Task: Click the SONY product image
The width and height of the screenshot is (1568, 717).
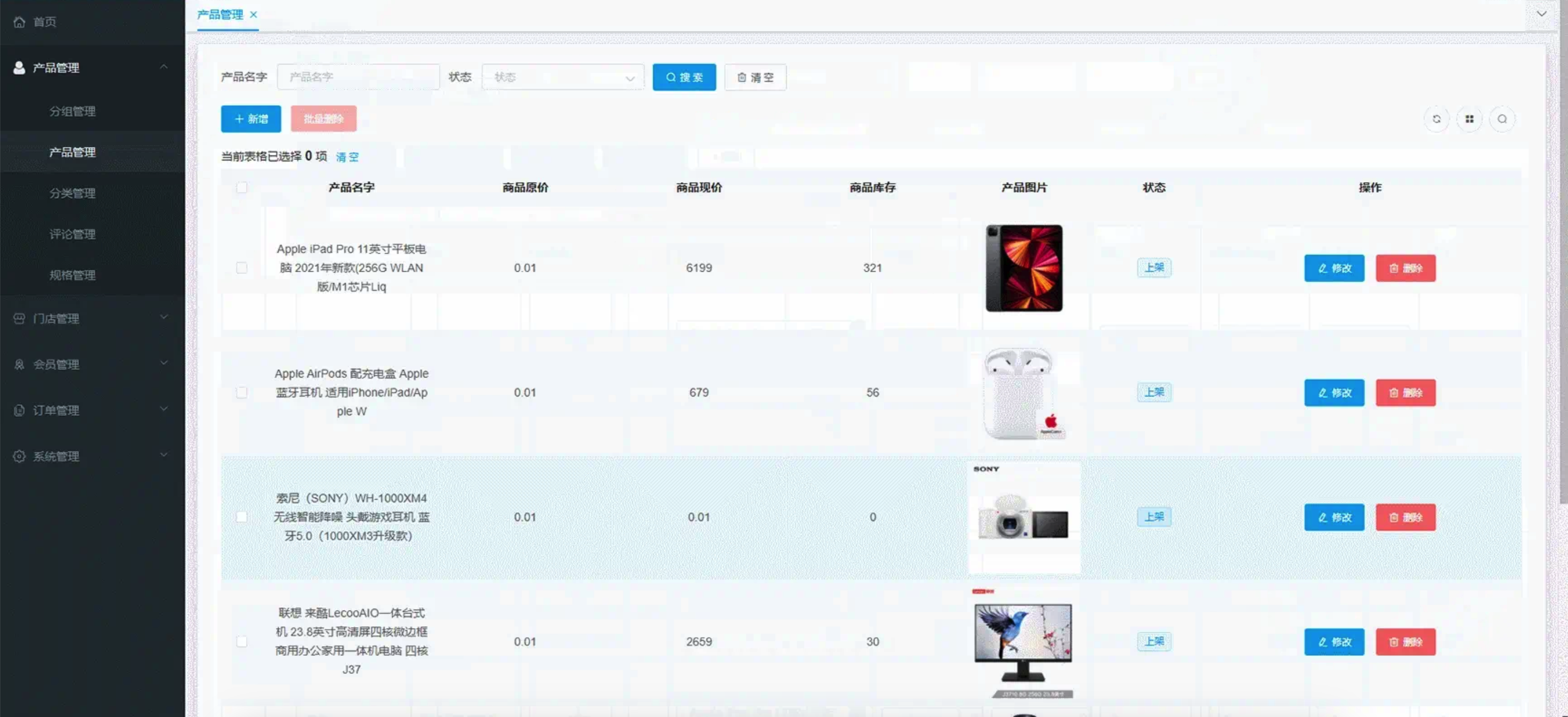Action: click(x=1025, y=518)
